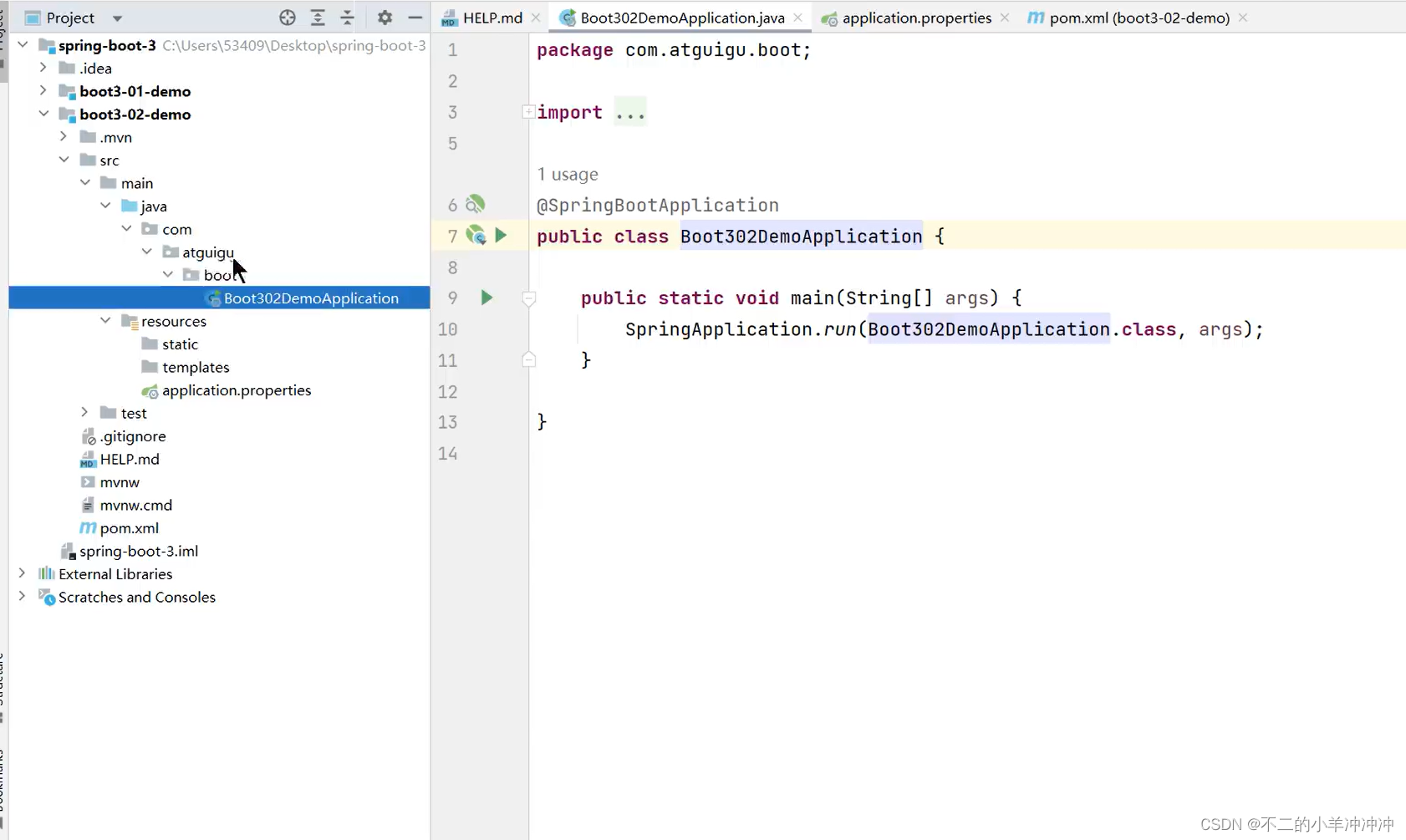
Task: Open the 1 usage link above the class
Action: tap(568, 174)
